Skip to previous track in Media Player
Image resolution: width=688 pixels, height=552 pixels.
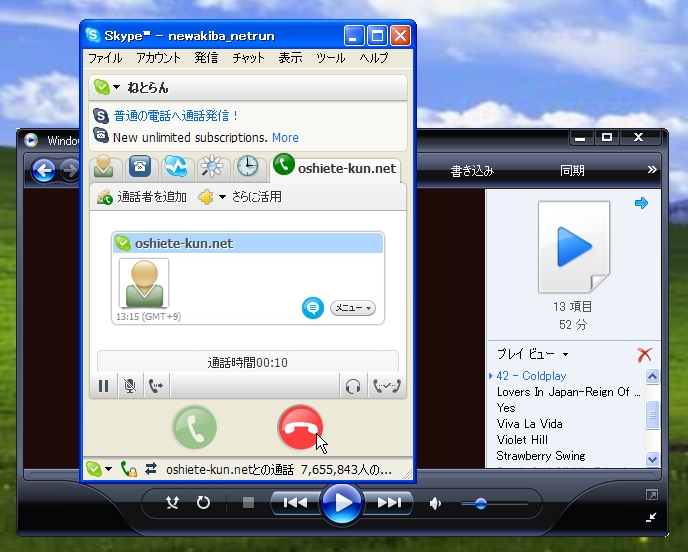point(295,502)
